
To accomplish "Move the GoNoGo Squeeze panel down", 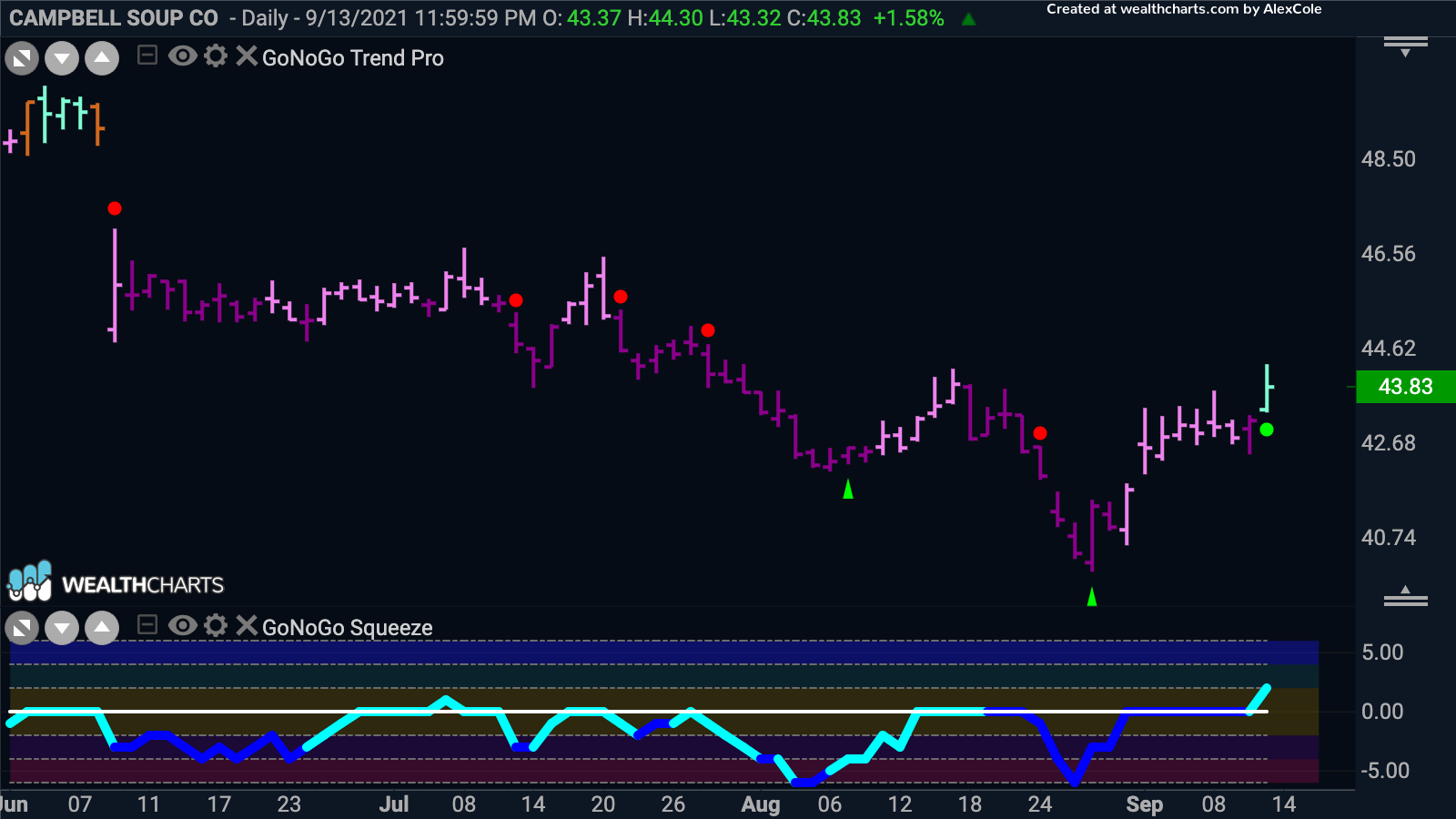I will pos(62,628).
